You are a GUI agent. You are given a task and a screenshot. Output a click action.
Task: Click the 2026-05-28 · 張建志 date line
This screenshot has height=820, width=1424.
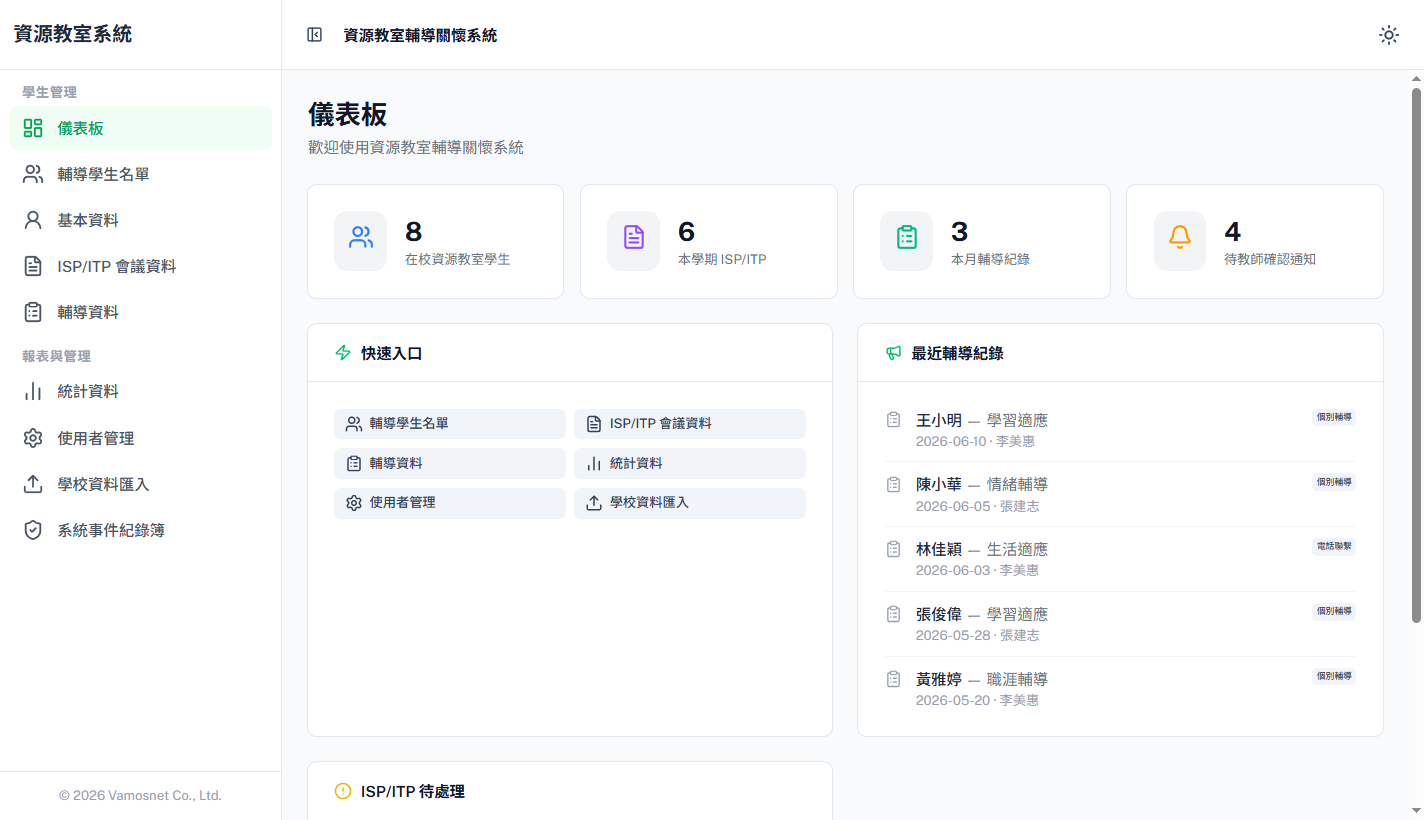pos(977,635)
